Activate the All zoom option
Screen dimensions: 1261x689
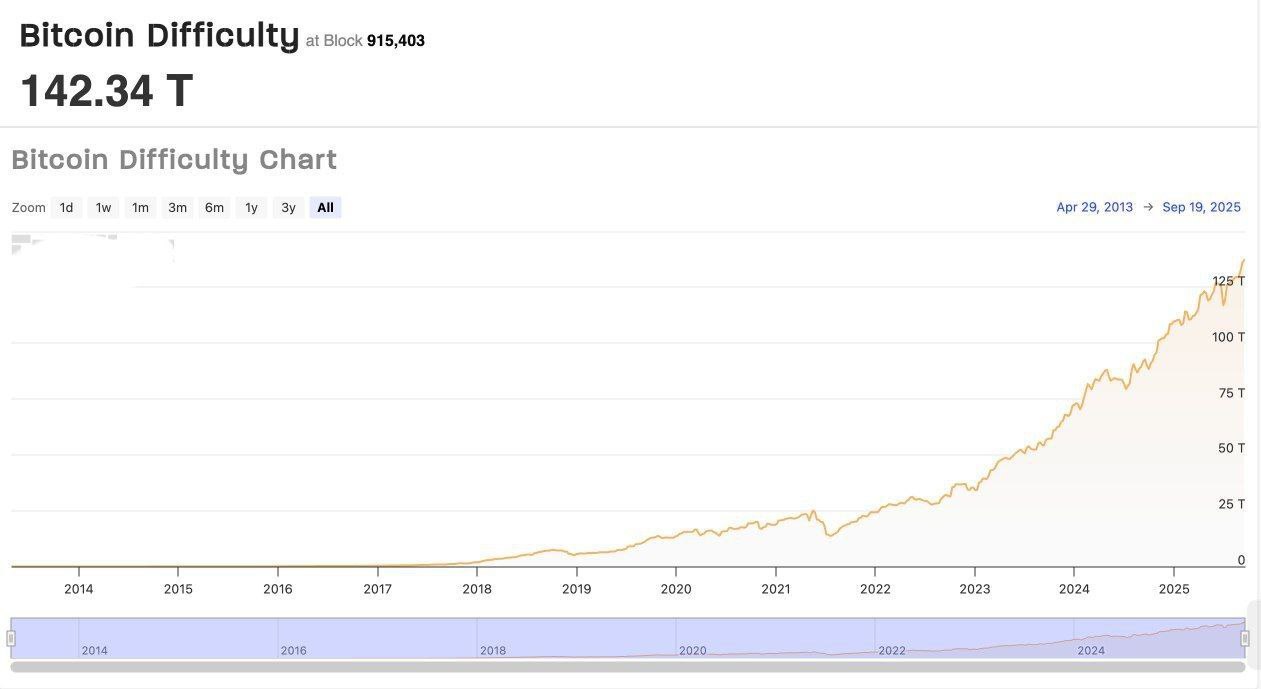[325, 208]
